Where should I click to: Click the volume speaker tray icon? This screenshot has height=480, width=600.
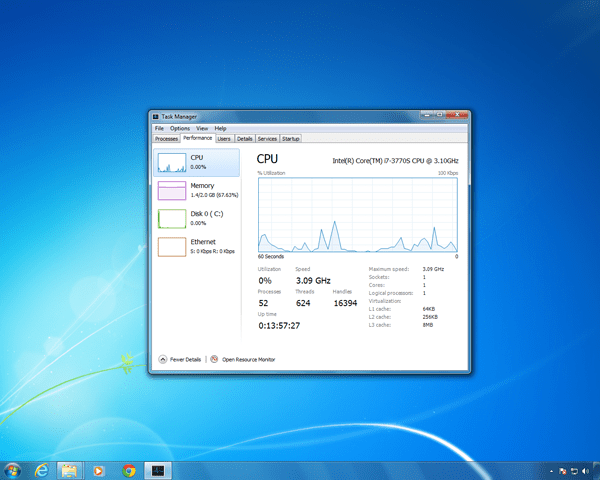(585, 471)
